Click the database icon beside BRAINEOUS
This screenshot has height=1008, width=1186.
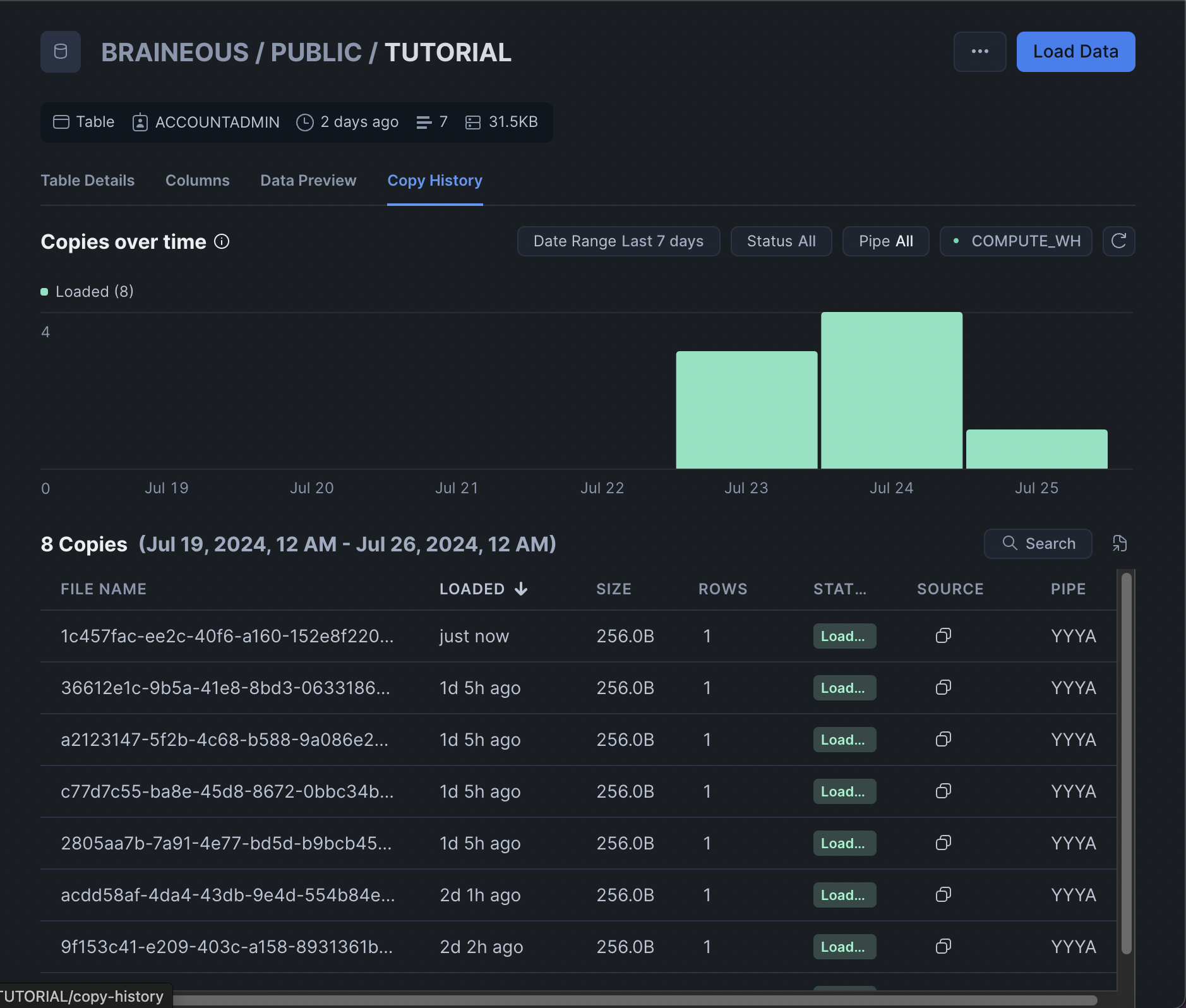61,52
